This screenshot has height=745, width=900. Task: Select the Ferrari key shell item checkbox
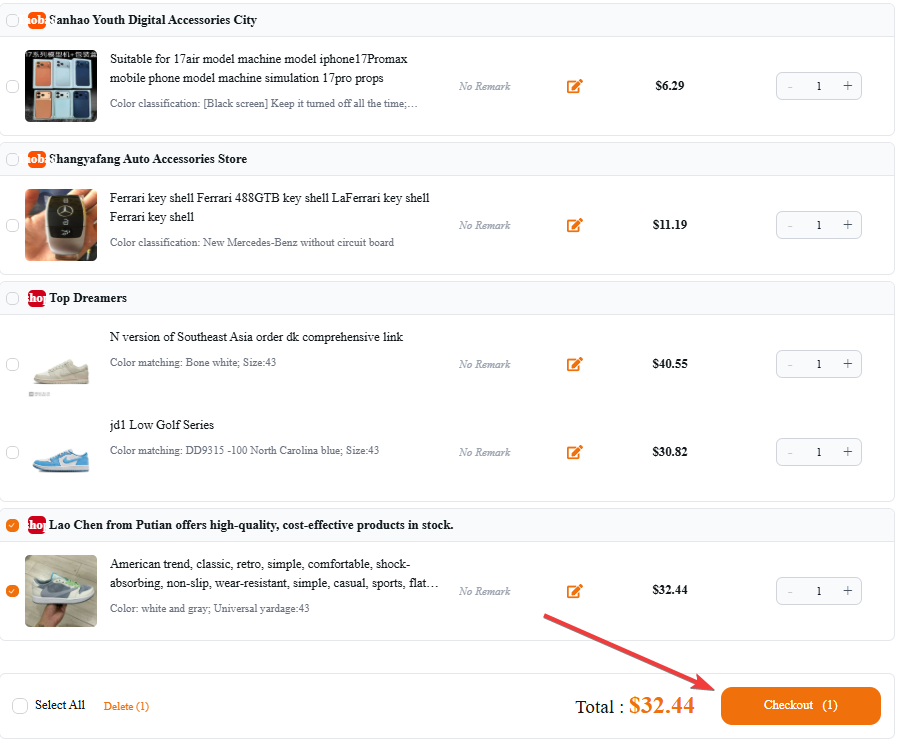[13, 225]
